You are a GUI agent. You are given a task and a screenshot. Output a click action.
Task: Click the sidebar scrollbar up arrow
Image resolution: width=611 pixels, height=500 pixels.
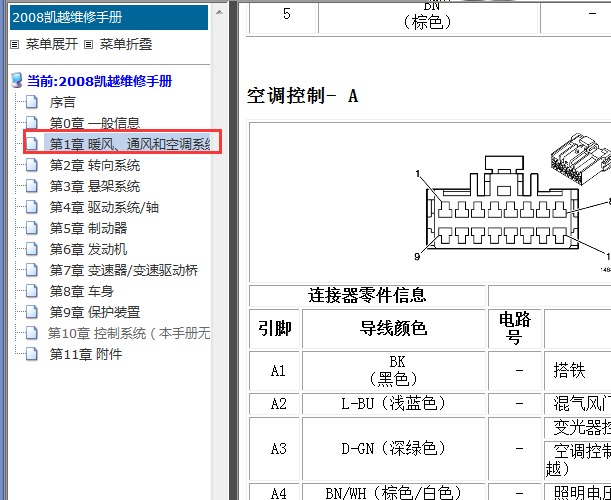219,12
